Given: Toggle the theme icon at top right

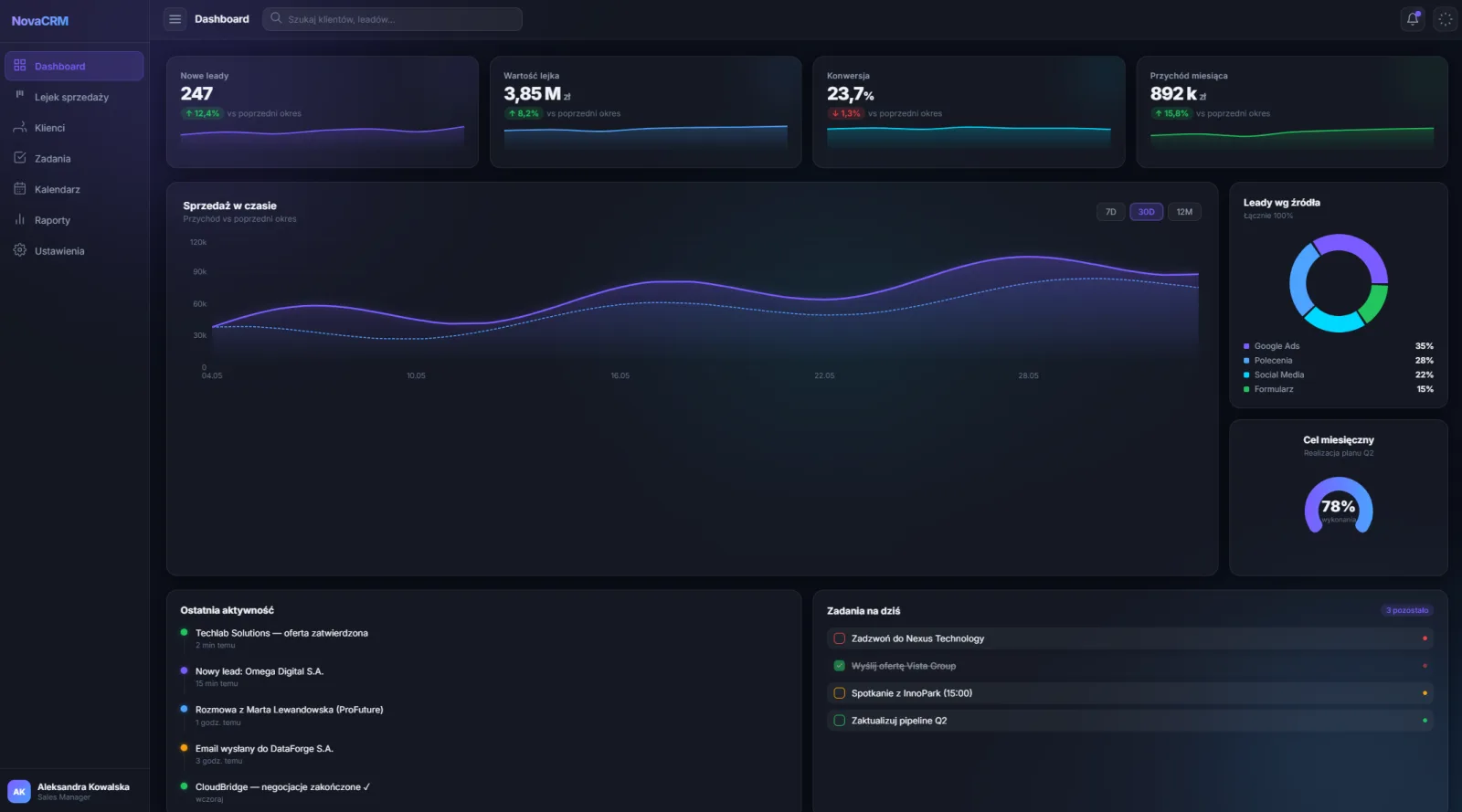Looking at the screenshot, I should [x=1446, y=19].
